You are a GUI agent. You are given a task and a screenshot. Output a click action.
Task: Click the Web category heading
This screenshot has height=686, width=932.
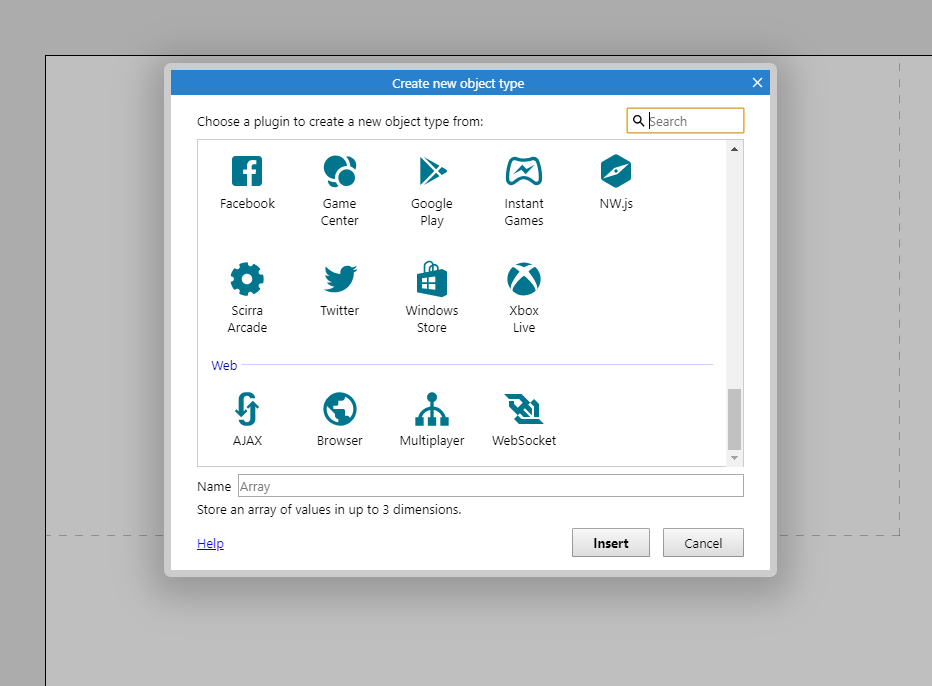[x=224, y=366]
